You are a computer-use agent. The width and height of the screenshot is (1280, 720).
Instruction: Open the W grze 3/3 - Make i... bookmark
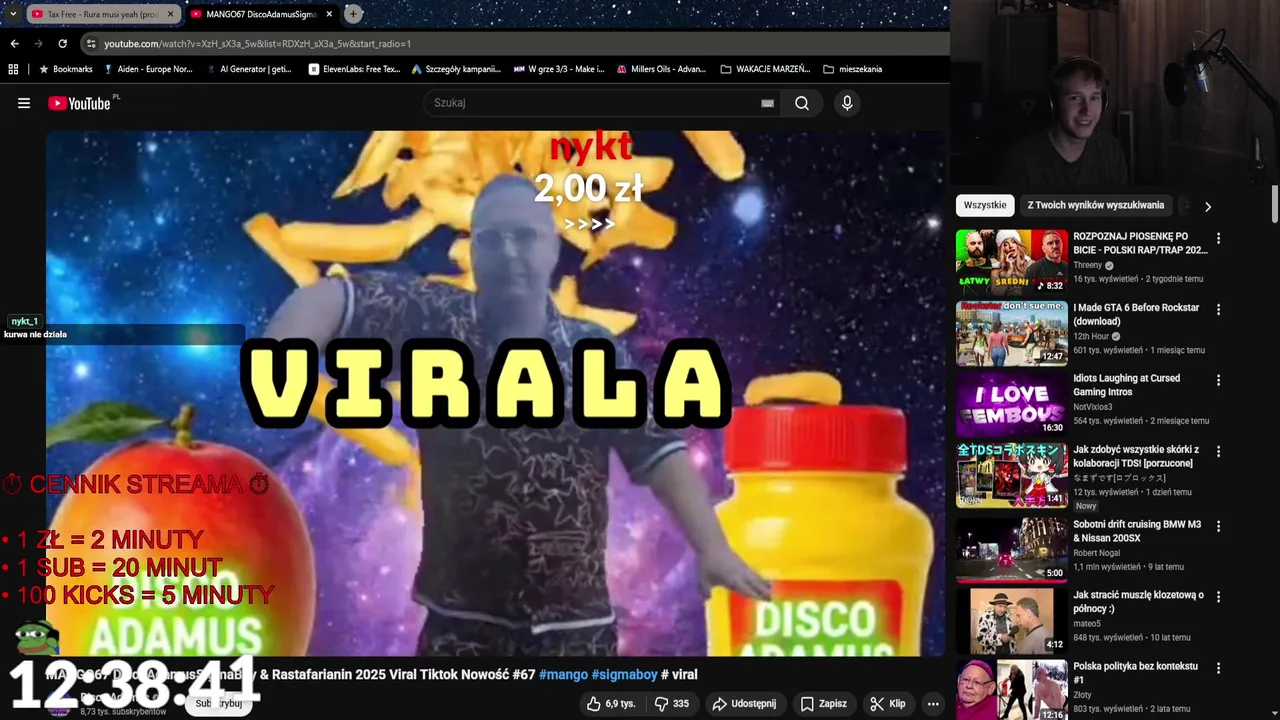point(559,69)
